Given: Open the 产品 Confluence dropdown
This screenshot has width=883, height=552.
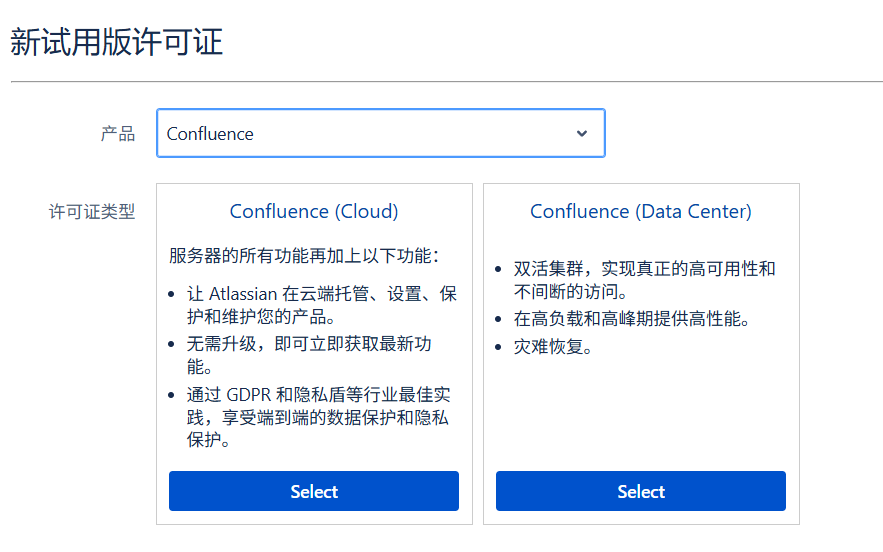Looking at the screenshot, I should point(381,133).
